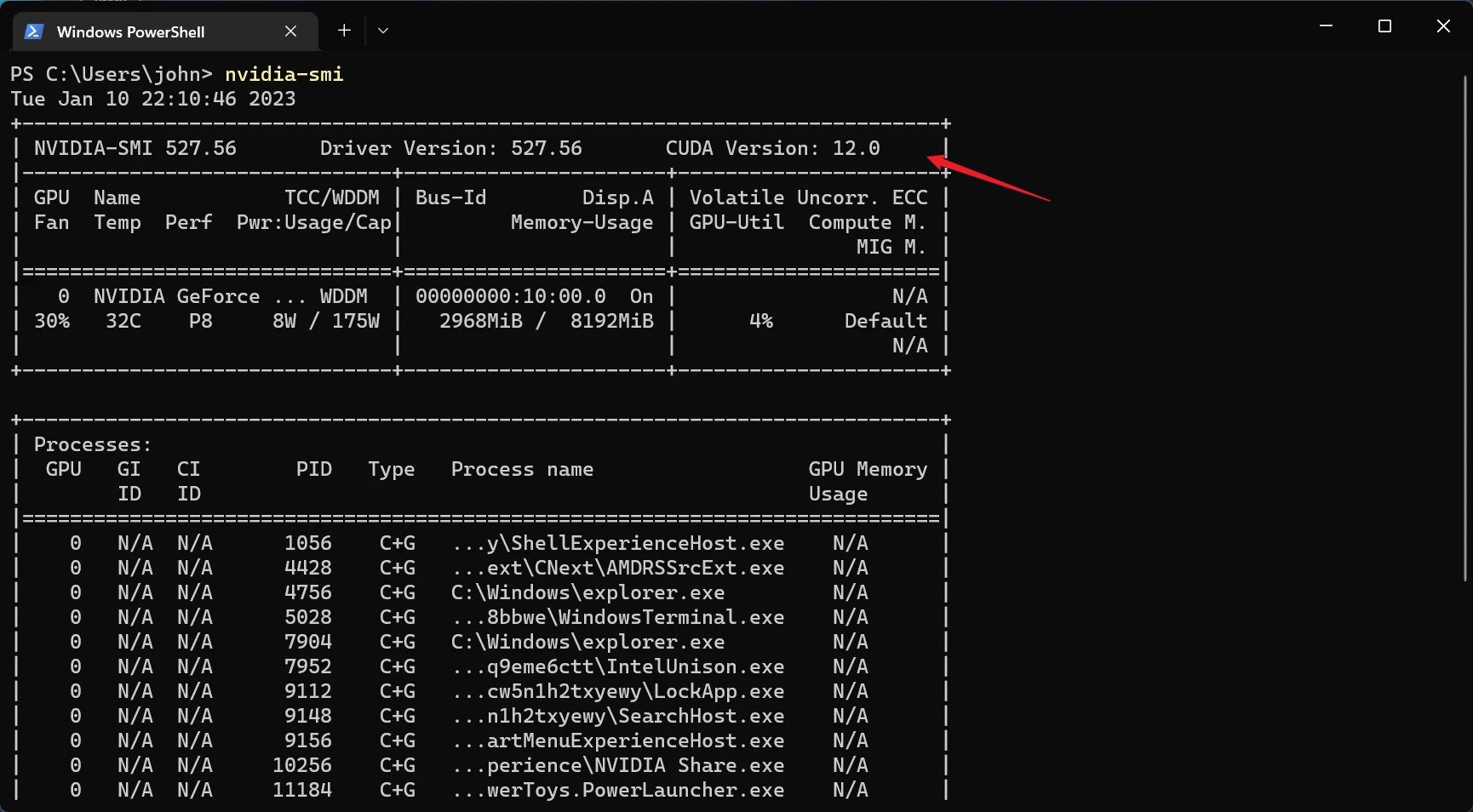Close the Windows PowerShell tab

point(290,31)
